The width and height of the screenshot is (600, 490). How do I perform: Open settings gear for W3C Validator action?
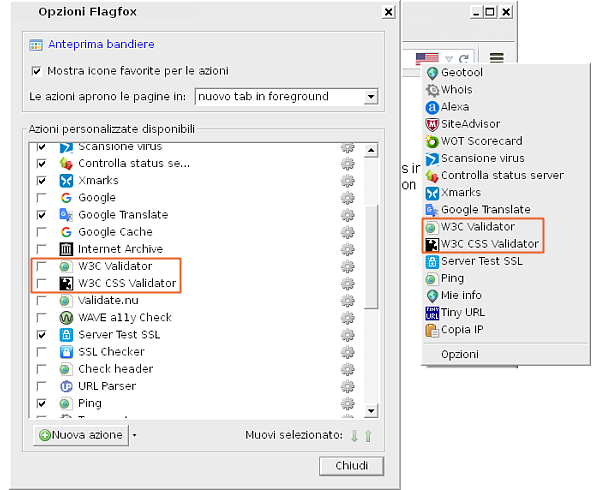(x=347, y=266)
